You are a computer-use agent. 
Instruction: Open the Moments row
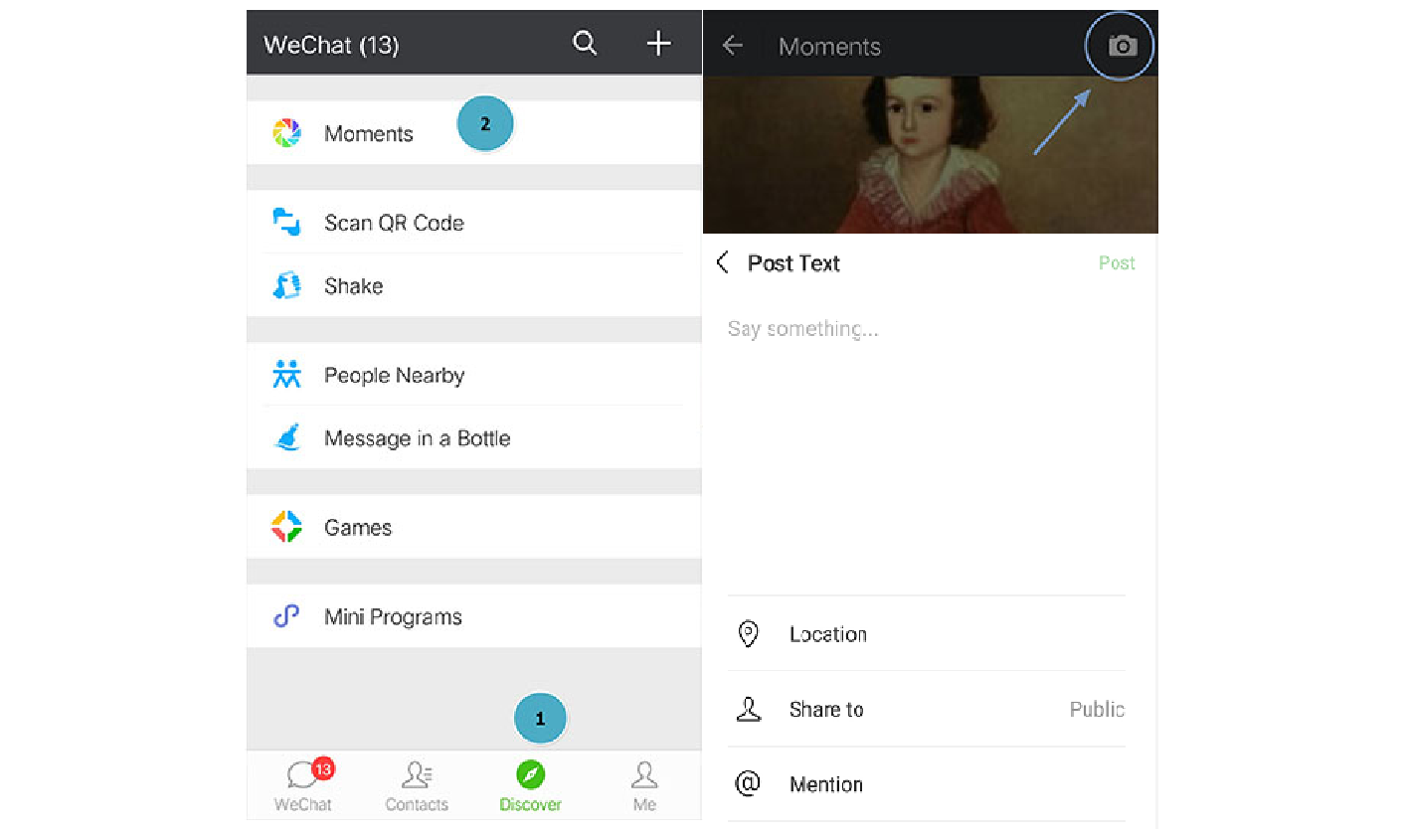coord(474,132)
